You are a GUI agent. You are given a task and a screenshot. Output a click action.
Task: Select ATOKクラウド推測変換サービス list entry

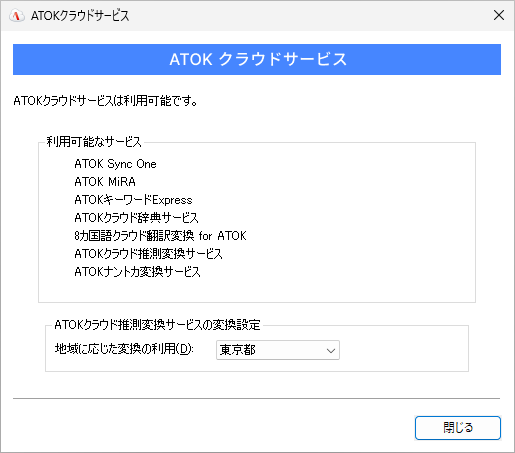point(148,254)
